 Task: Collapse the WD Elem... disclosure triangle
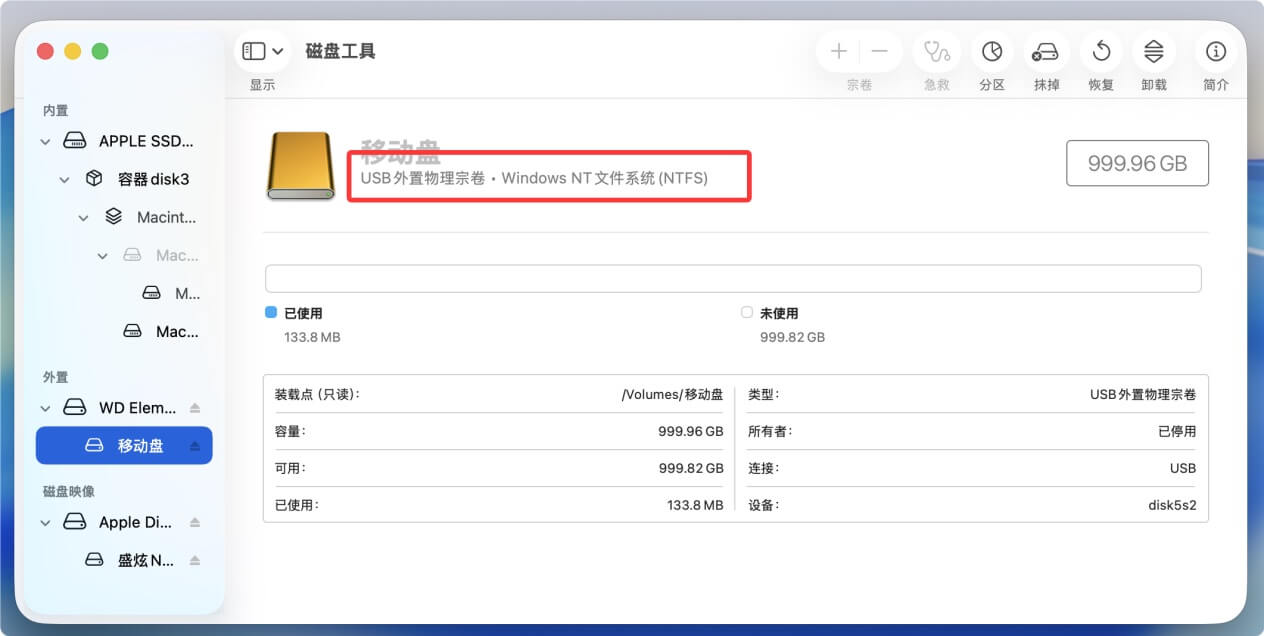point(45,407)
